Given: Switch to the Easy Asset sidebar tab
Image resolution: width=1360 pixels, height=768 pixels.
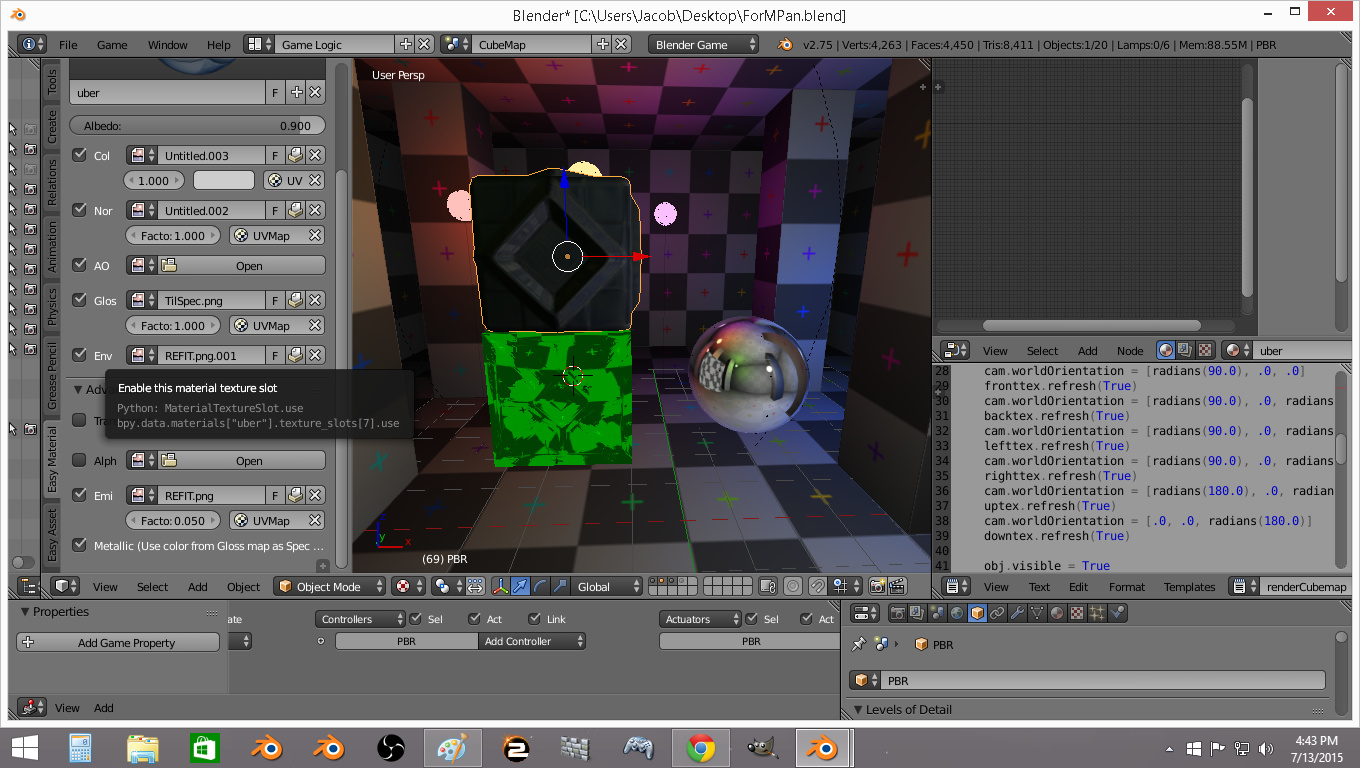Looking at the screenshot, I should pos(53,535).
